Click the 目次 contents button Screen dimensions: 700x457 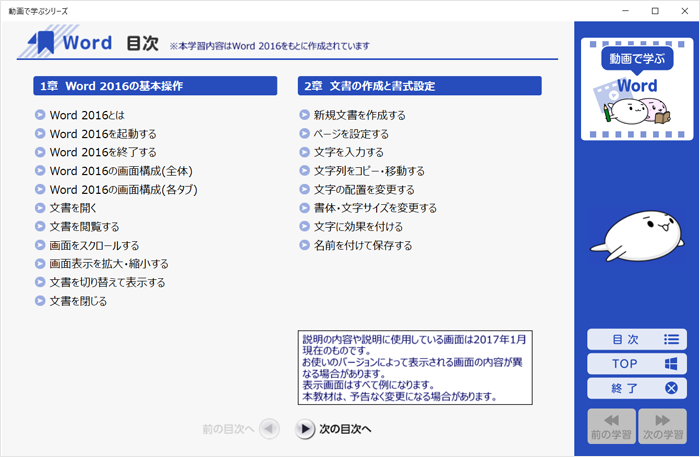pos(637,340)
